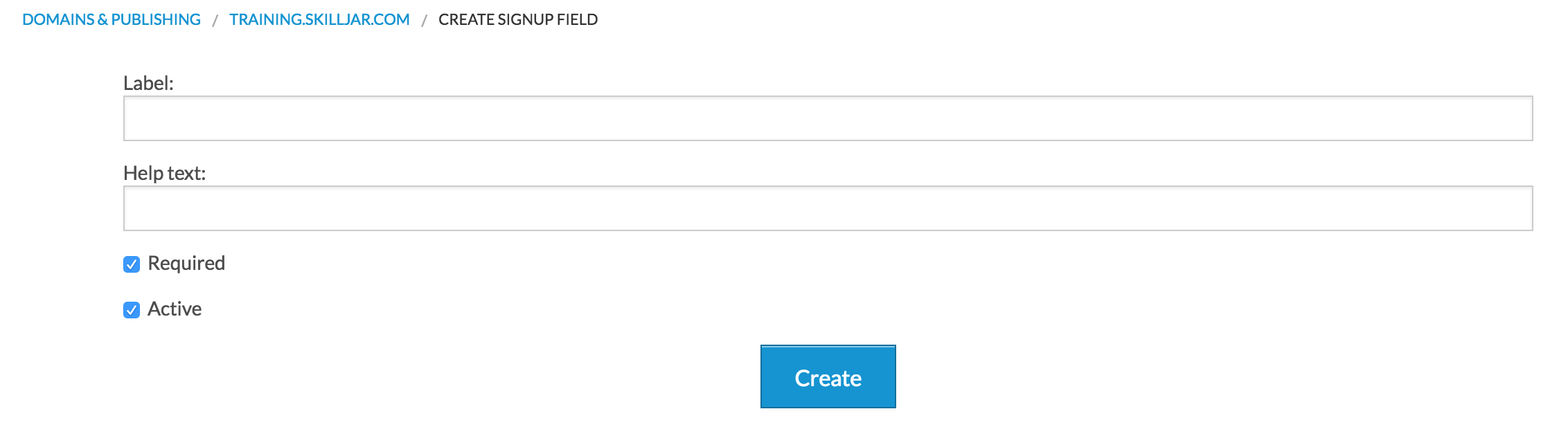
Task: Select the text box under Help text
Action: 828,208
